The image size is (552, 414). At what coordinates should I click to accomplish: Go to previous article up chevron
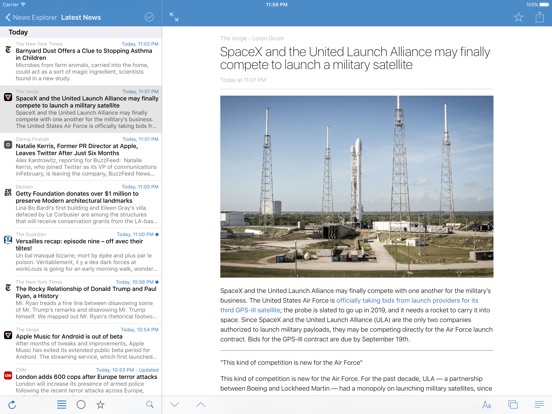pos(201,404)
